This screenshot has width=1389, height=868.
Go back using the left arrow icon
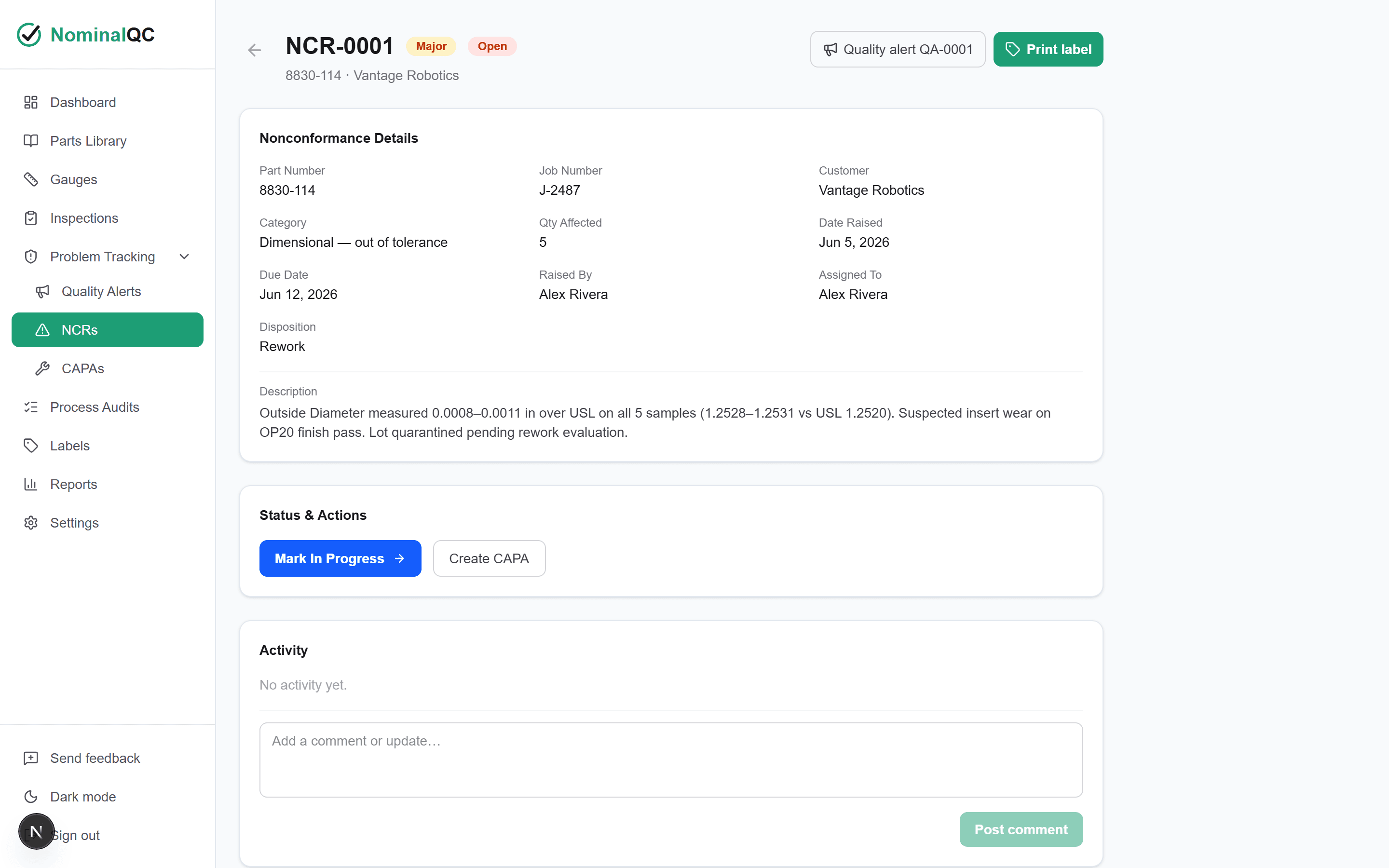254,50
